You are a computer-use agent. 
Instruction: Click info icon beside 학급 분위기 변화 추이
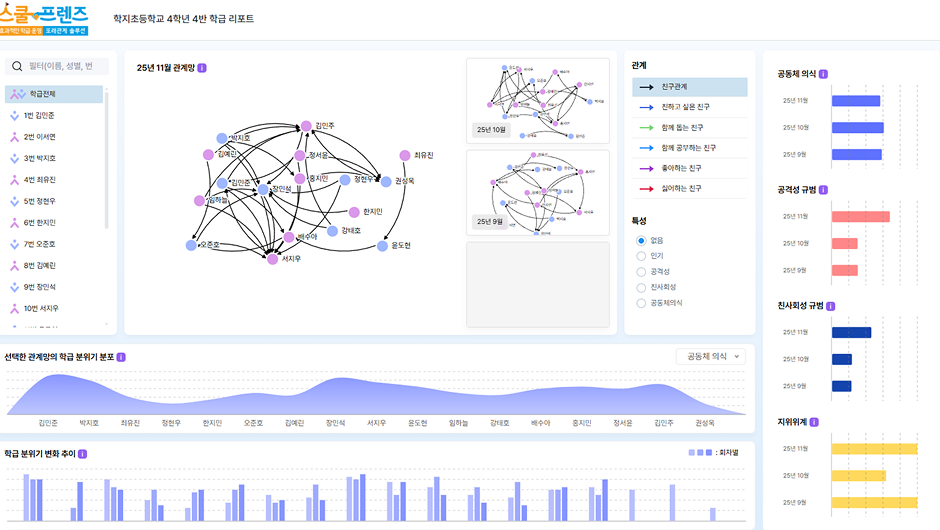[x=82, y=453]
